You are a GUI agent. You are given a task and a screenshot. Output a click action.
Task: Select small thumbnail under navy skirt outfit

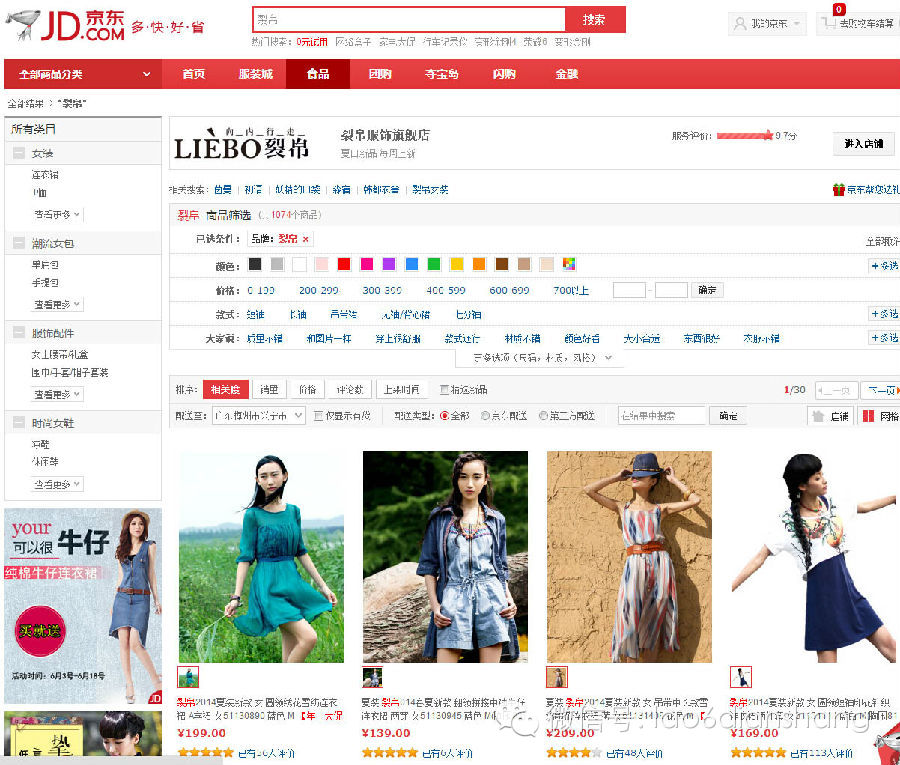(740, 677)
